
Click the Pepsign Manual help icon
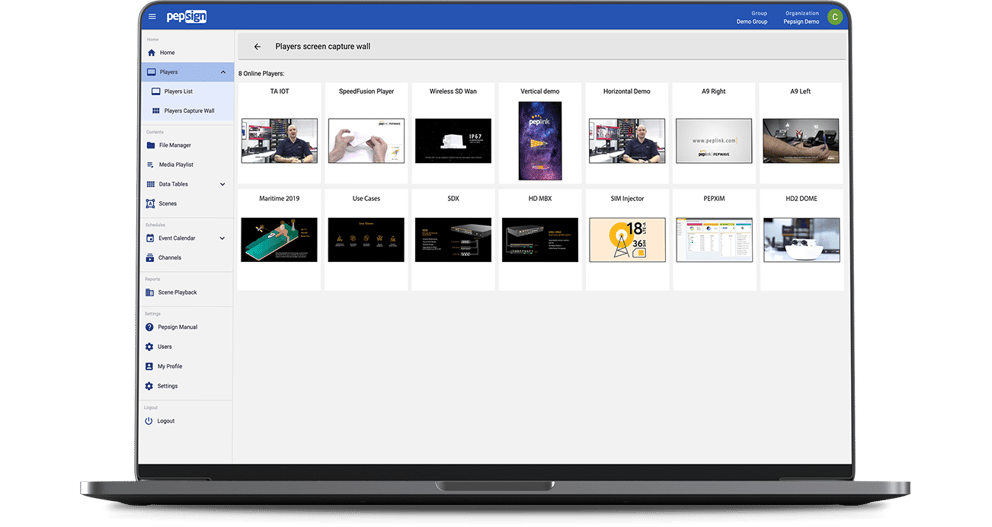tap(149, 327)
